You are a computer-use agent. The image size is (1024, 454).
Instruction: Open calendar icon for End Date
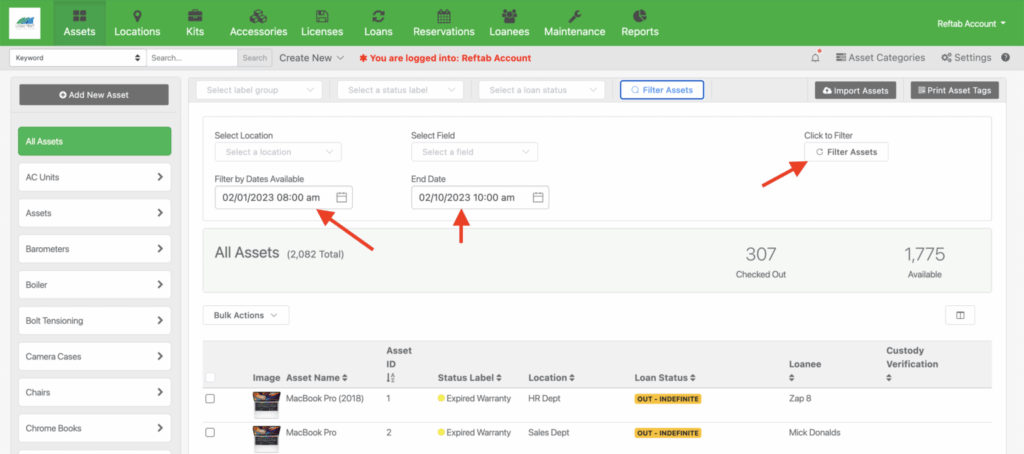point(538,197)
